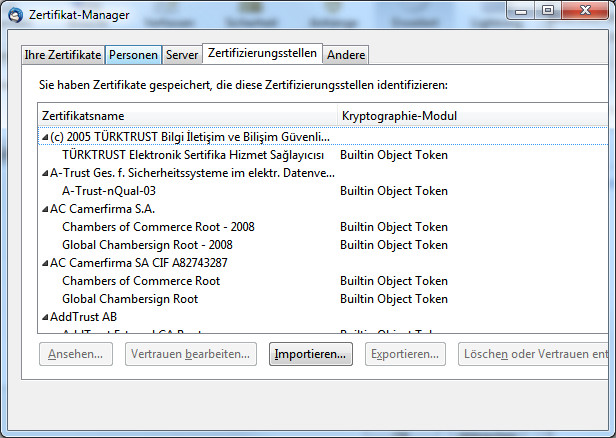
Task: Select the (c) 2005 TÜRKTRUST Bilgi İletişim row
Action: tap(323, 137)
